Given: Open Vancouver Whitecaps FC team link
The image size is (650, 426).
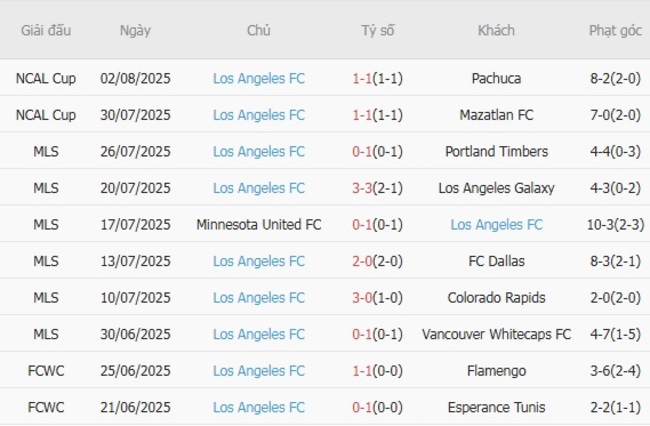Looking at the screenshot, I should 496,334.
